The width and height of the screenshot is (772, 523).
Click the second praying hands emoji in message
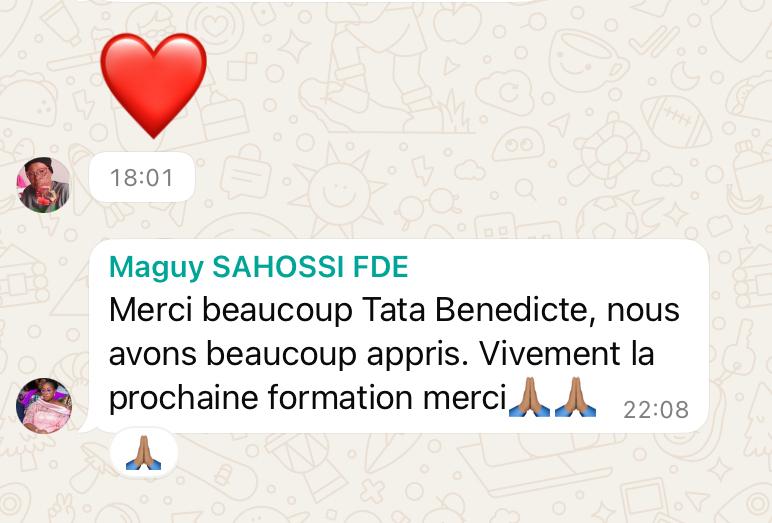pyautogui.click(x=575, y=397)
